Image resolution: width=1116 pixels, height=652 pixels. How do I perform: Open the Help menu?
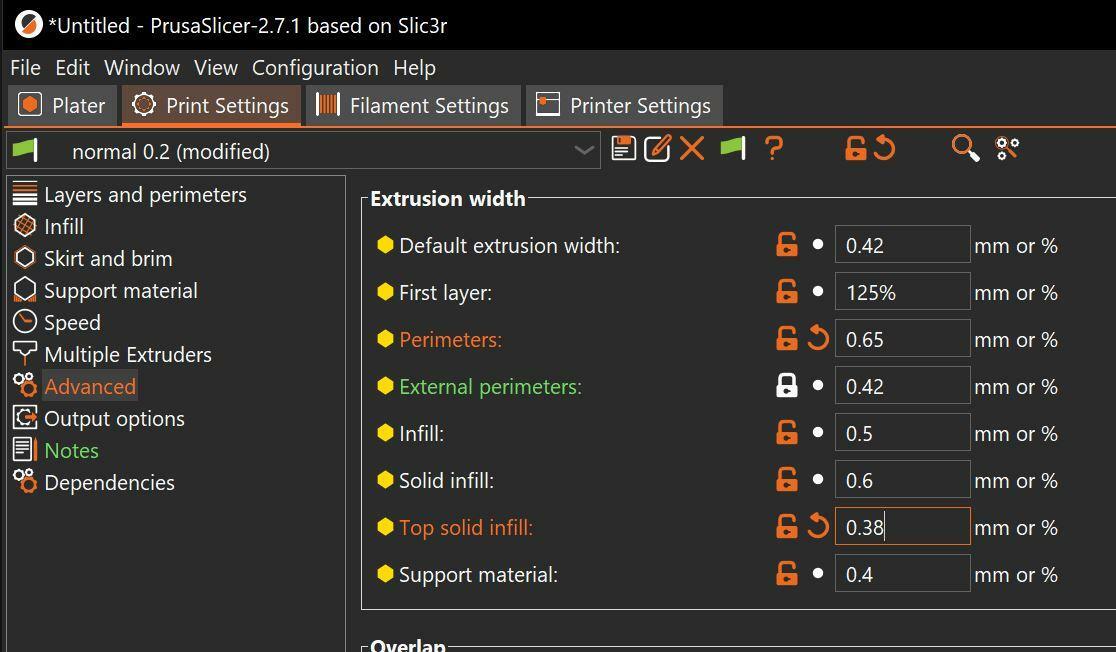coord(414,68)
